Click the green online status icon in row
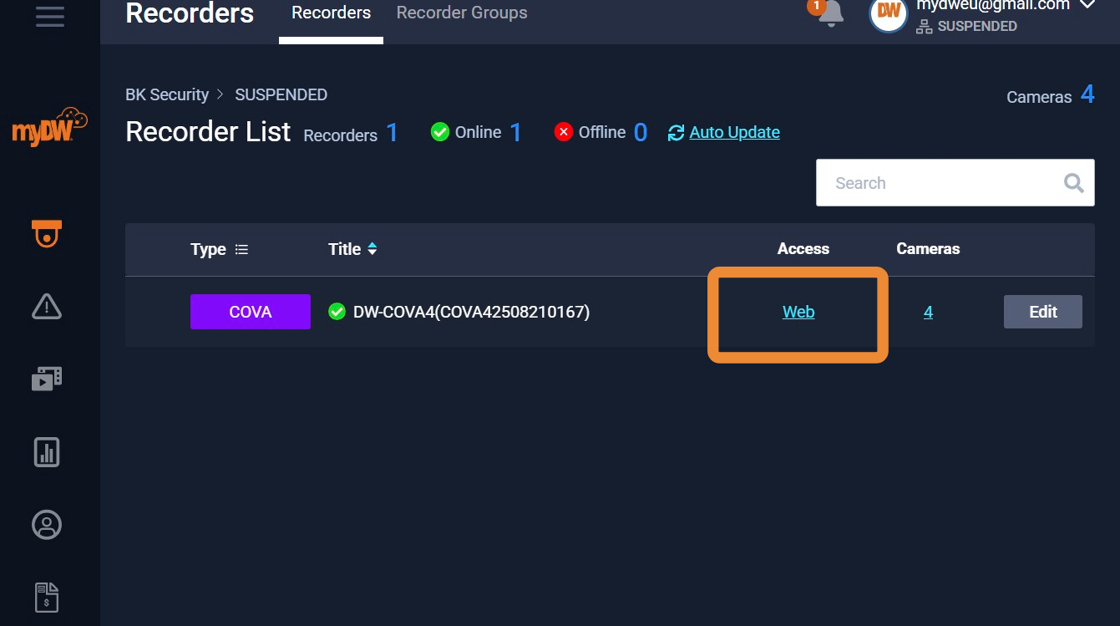 coord(336,312)
